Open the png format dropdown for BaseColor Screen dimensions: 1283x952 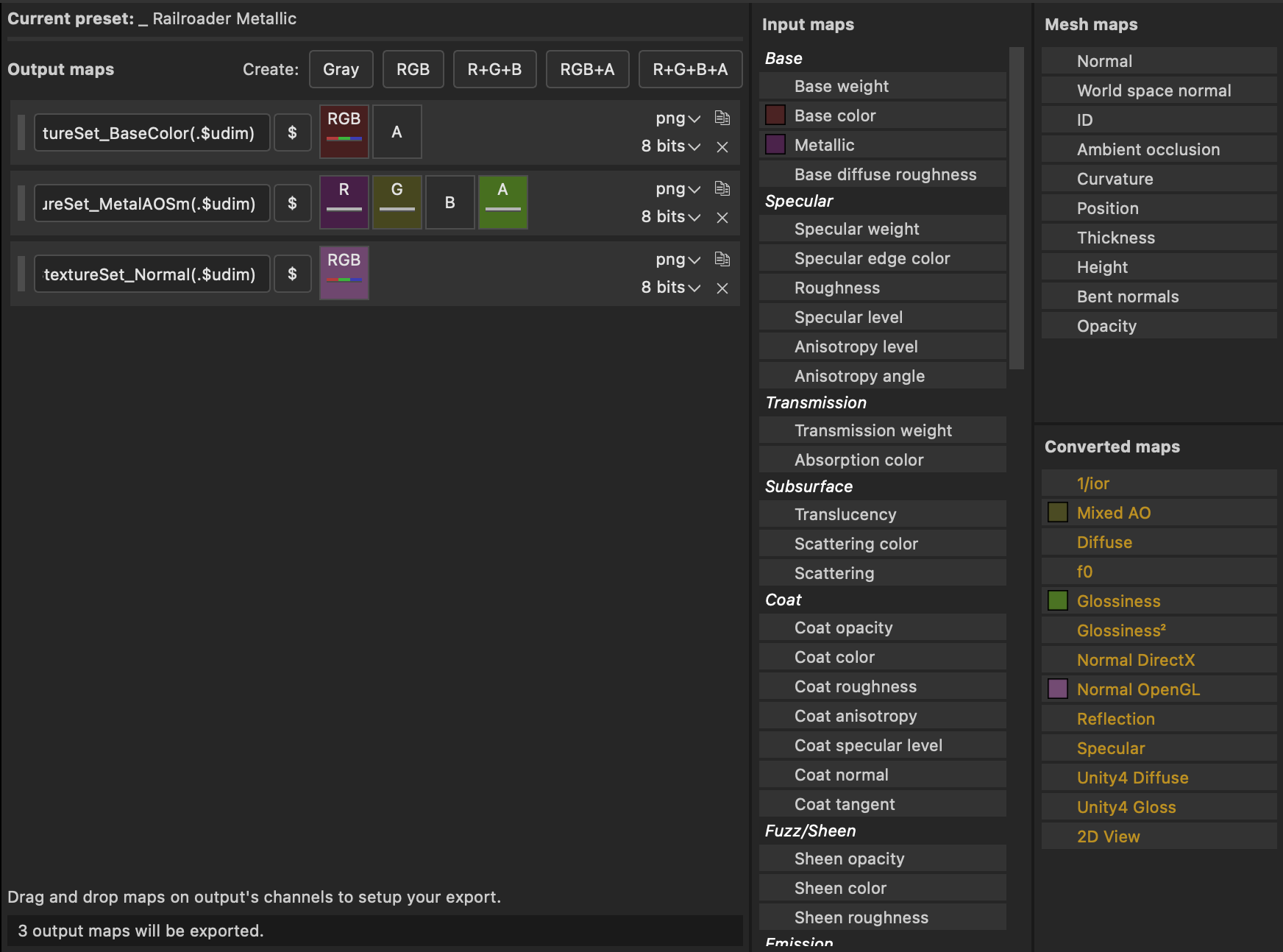click(x=678, y=118)
